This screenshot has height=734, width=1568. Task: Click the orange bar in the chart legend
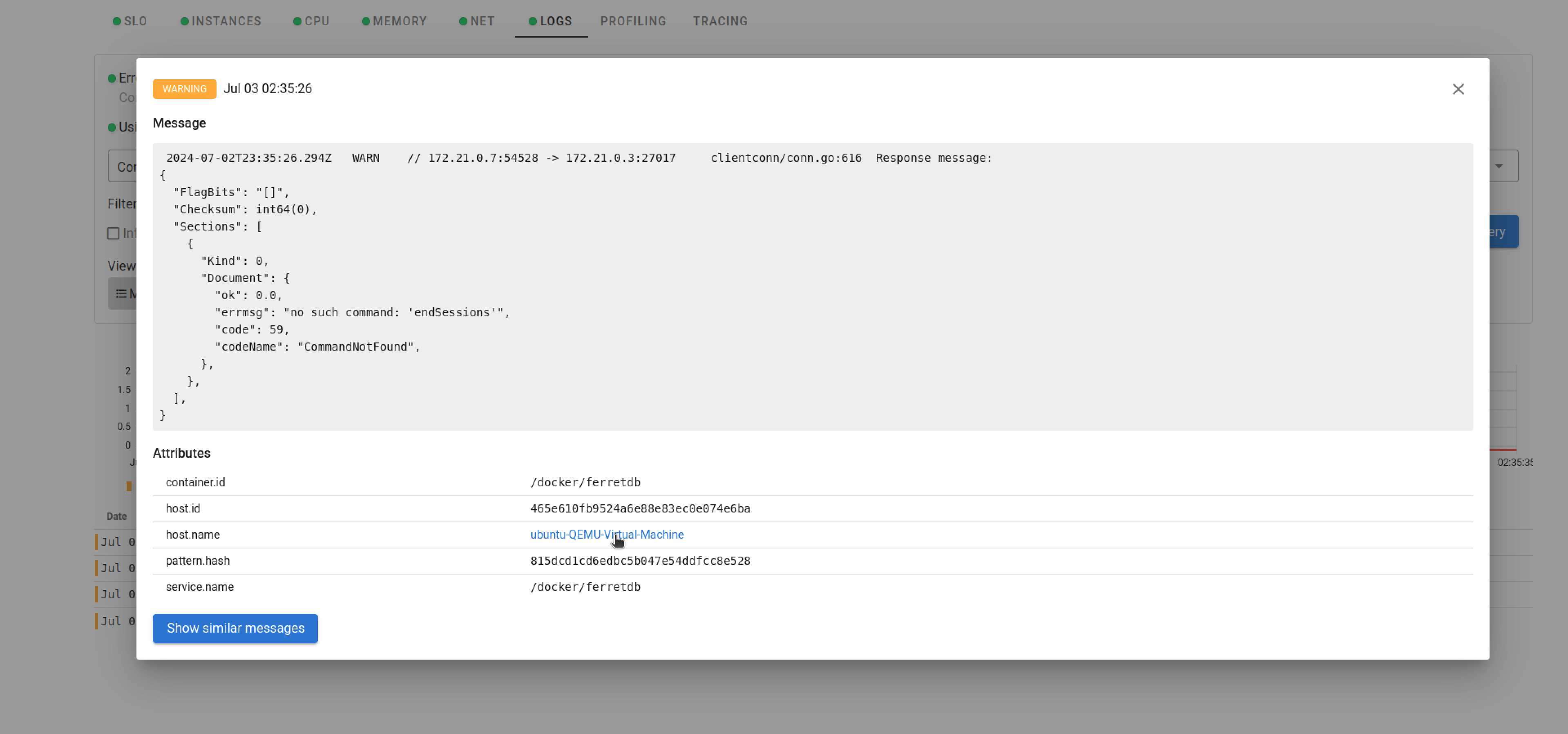(x=129, y=486)
